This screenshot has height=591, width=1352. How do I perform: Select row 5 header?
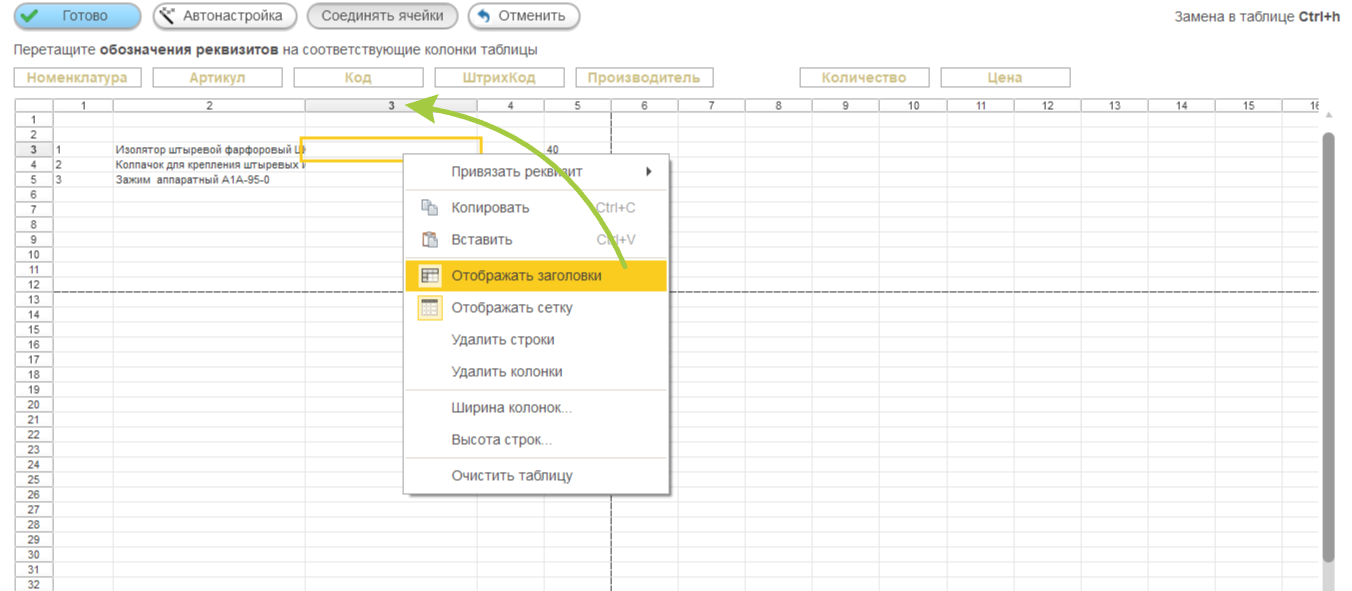[x=34, y=180]
